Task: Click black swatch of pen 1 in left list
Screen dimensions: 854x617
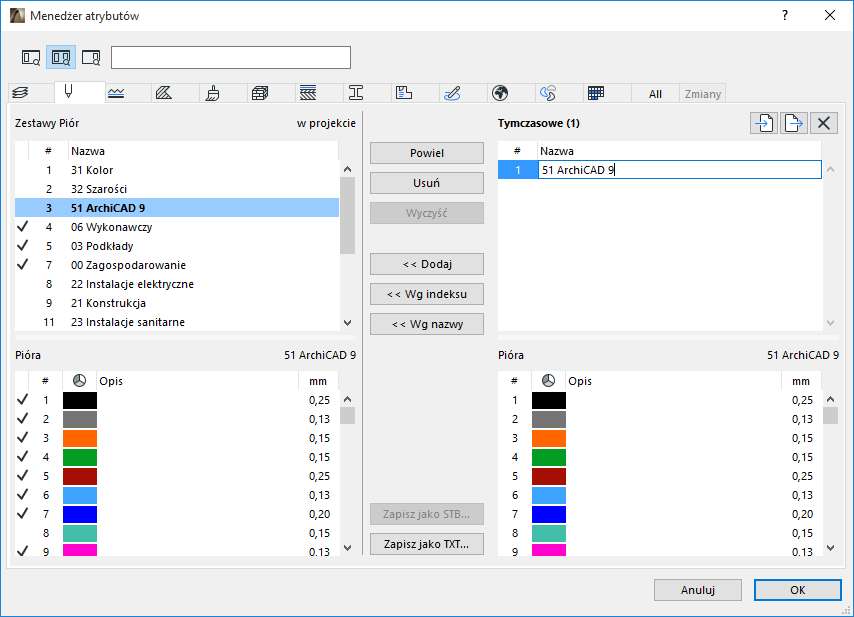Action: [80, 400]
